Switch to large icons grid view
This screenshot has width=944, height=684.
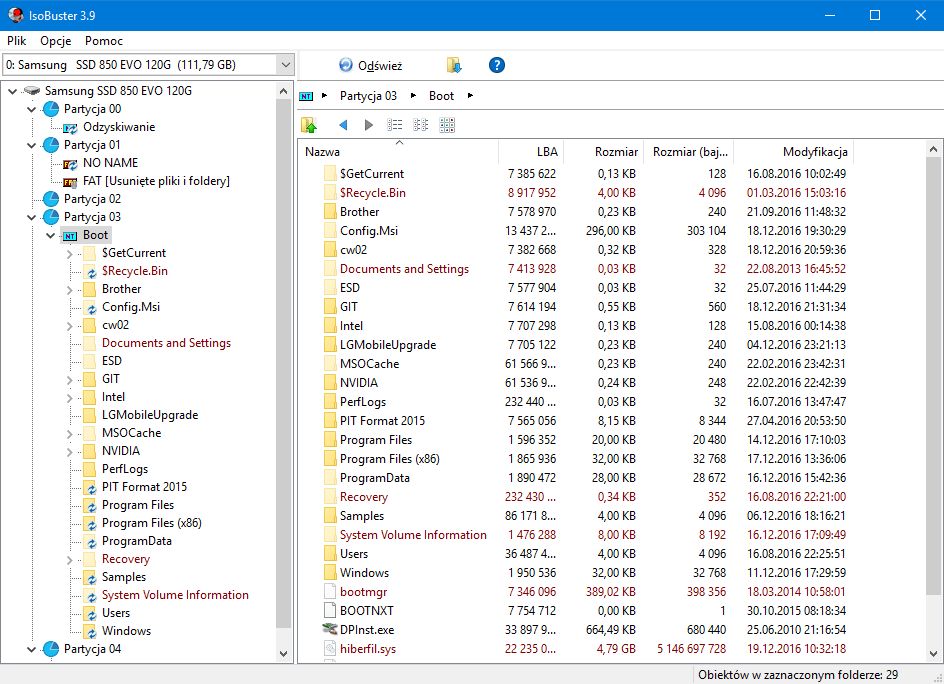(447, 125)
